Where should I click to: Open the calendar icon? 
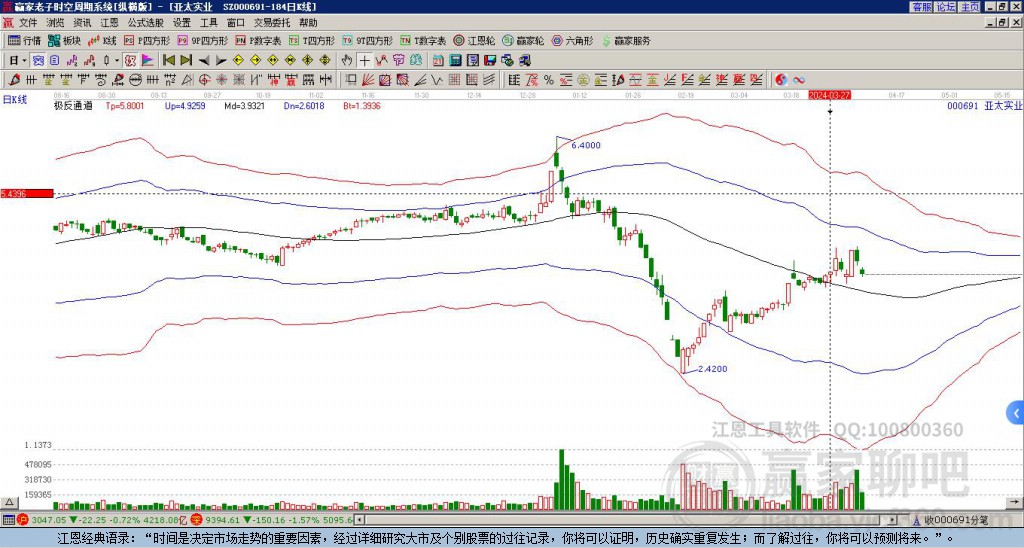pos(438,61)
